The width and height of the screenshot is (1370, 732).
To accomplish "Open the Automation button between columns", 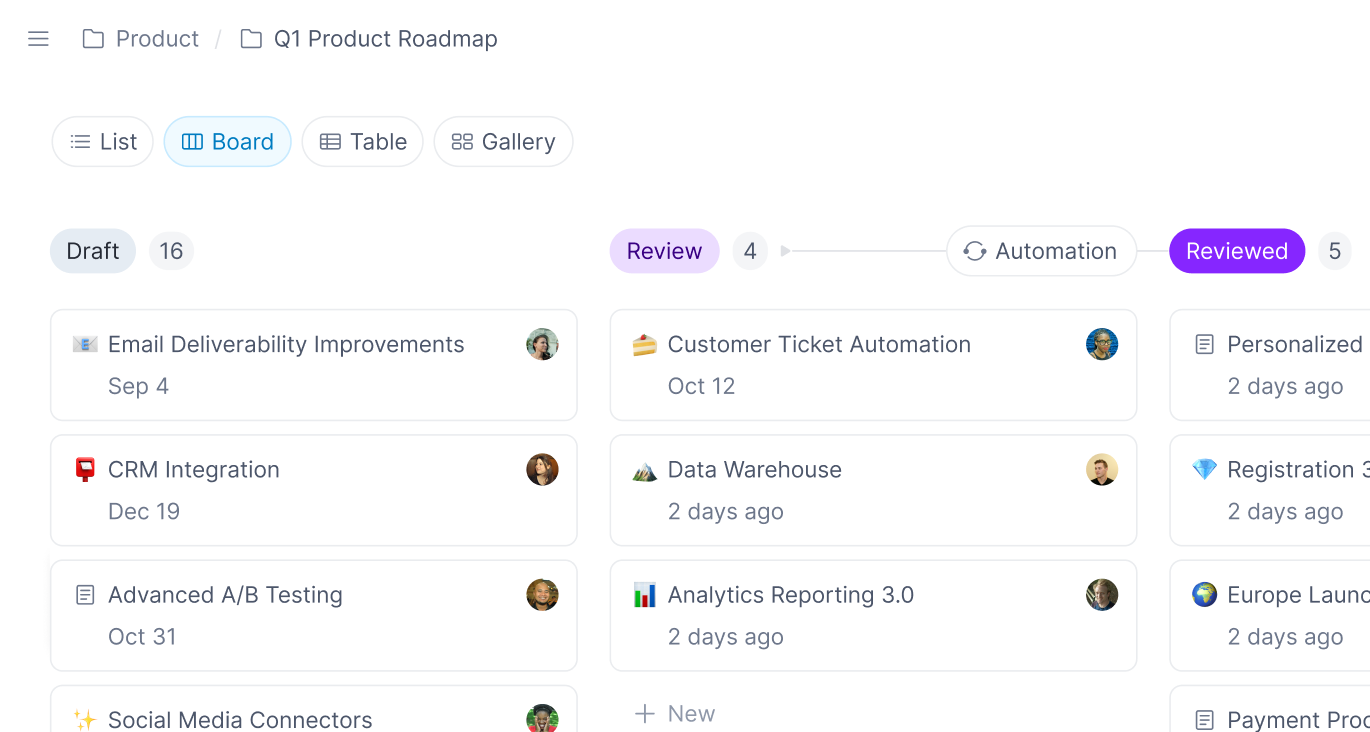I will pyautogui.click(x=1042, y=251).
